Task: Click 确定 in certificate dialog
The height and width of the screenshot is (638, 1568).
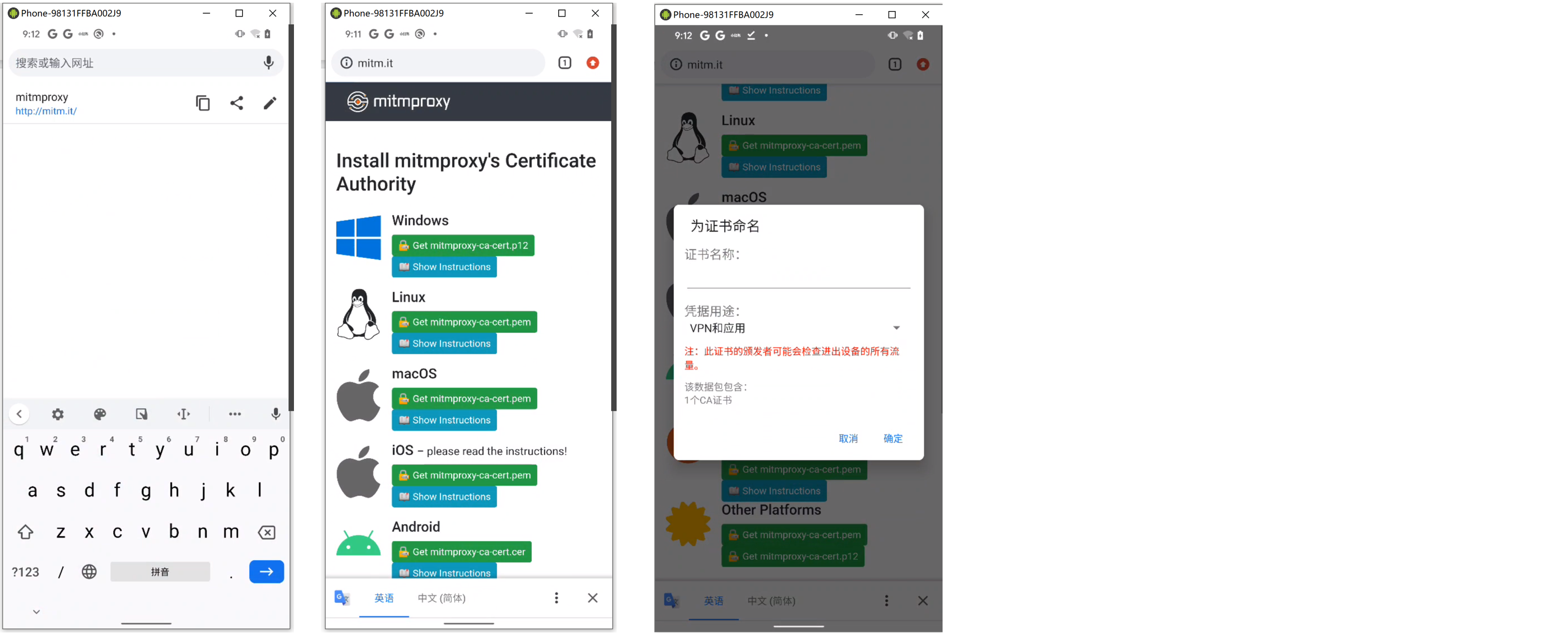Action: (893, 438)
